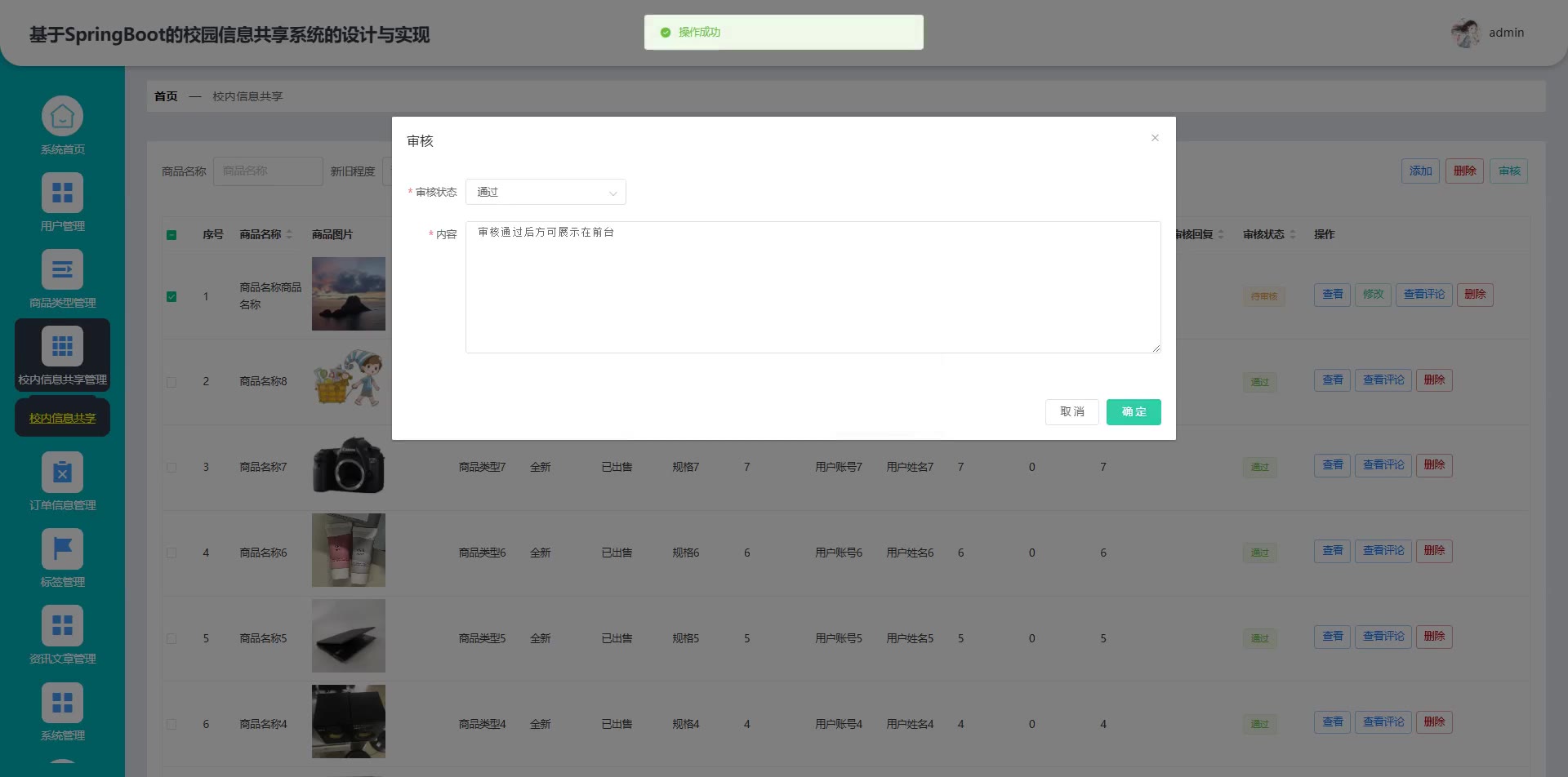The width and height of the screenshot is (1568, 777).
Task: Click 查看评论 for 商品名称7 row
Action: point(1383,465)
